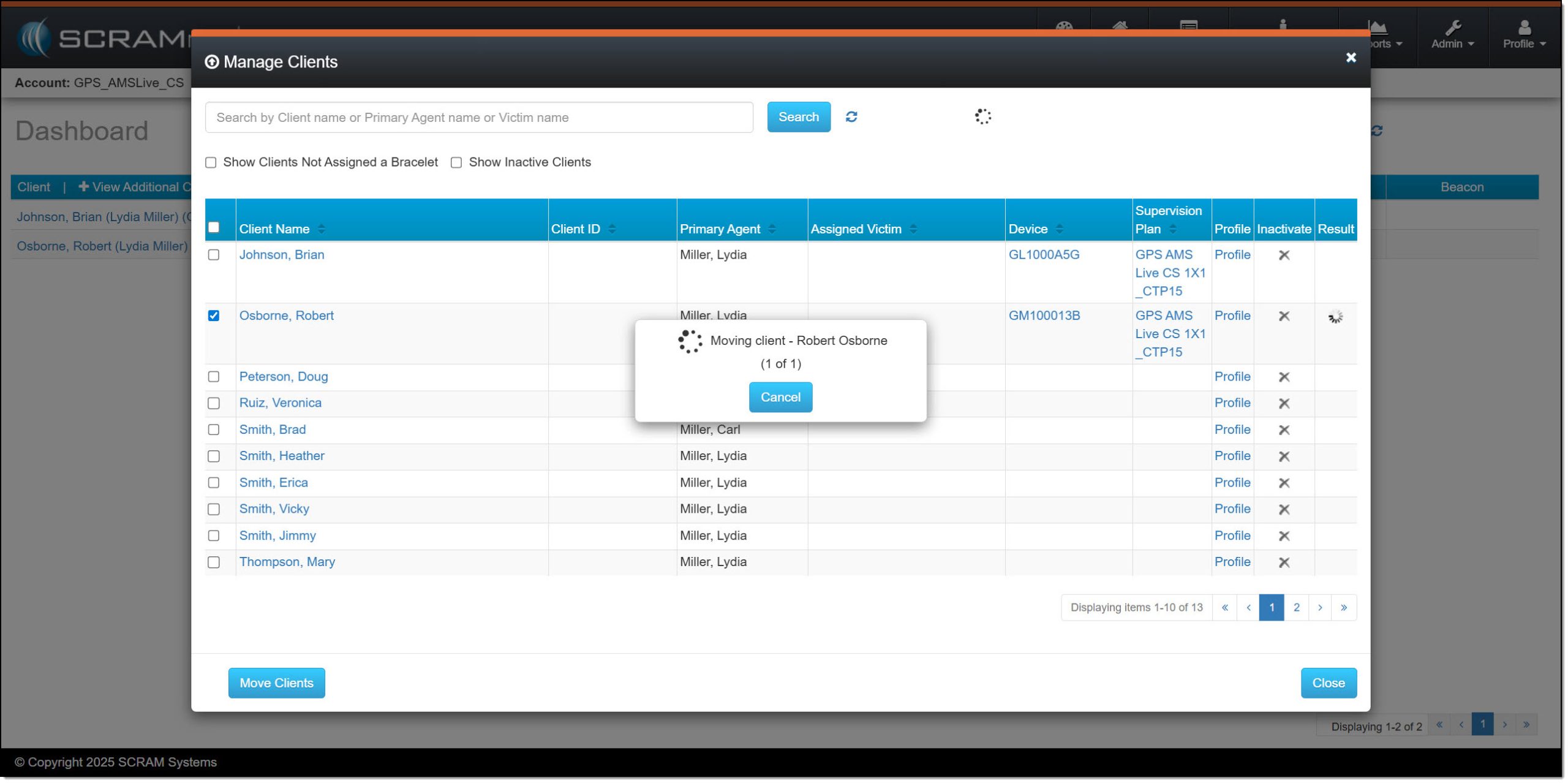The image size is (1568, 783).
Task: Uncheck the Osborne, Robert row checkbox
Action: [x=214, y=316]
